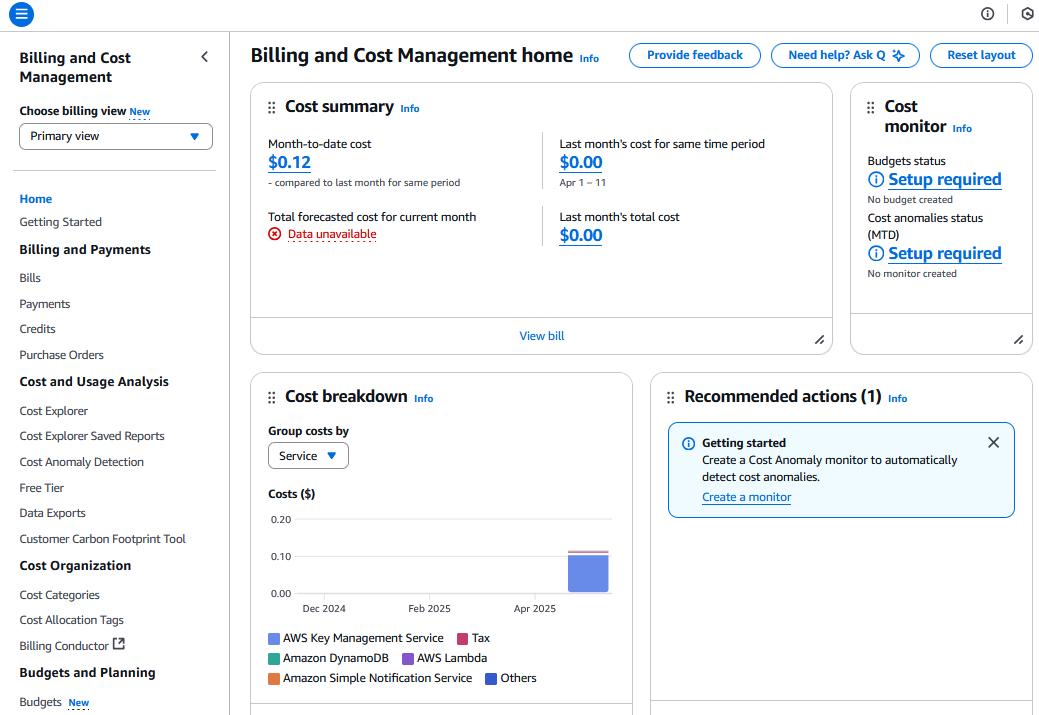The width and height of the screenshot is (1039, 715).
Task: Click Info next to Cost summary
Action: [410, 109]
